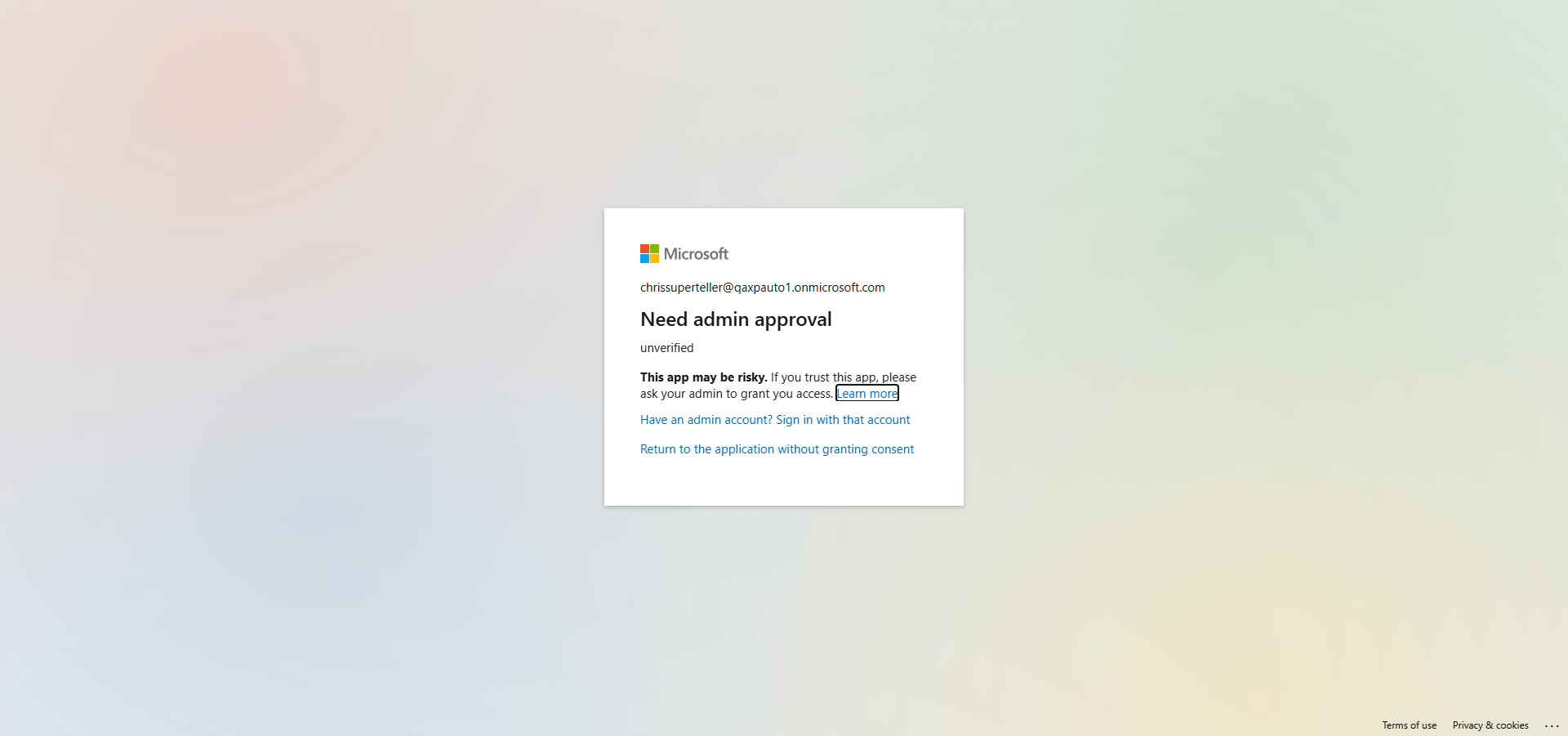This screenshot has height=736, width=1568.
Task: Open the footer ellipsis more options
Action: coord(1552,725)
